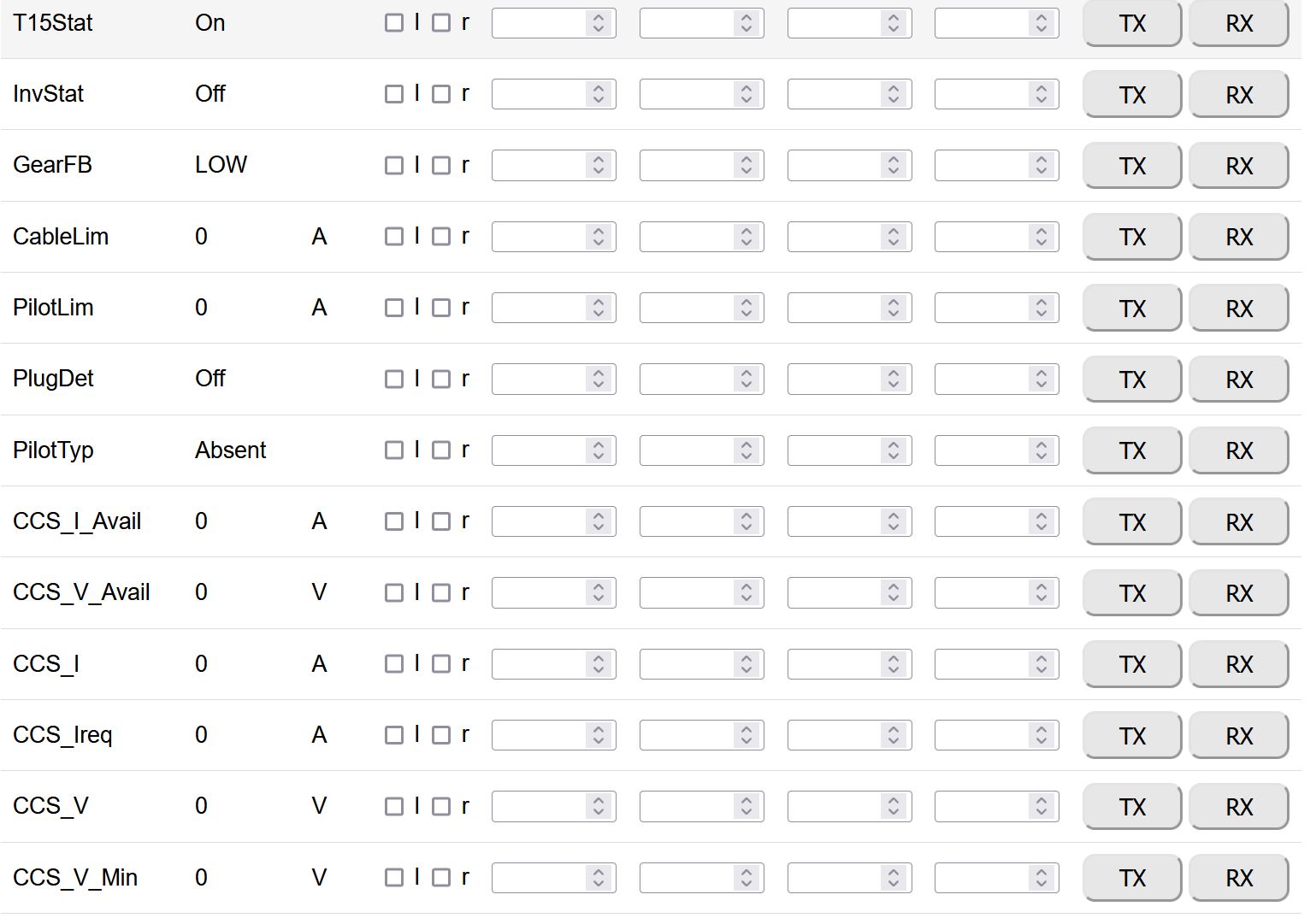Enable the "l" checkbox for T15Stat
Viewport: 1316px width, 924px height.
(x=394, y=23)
